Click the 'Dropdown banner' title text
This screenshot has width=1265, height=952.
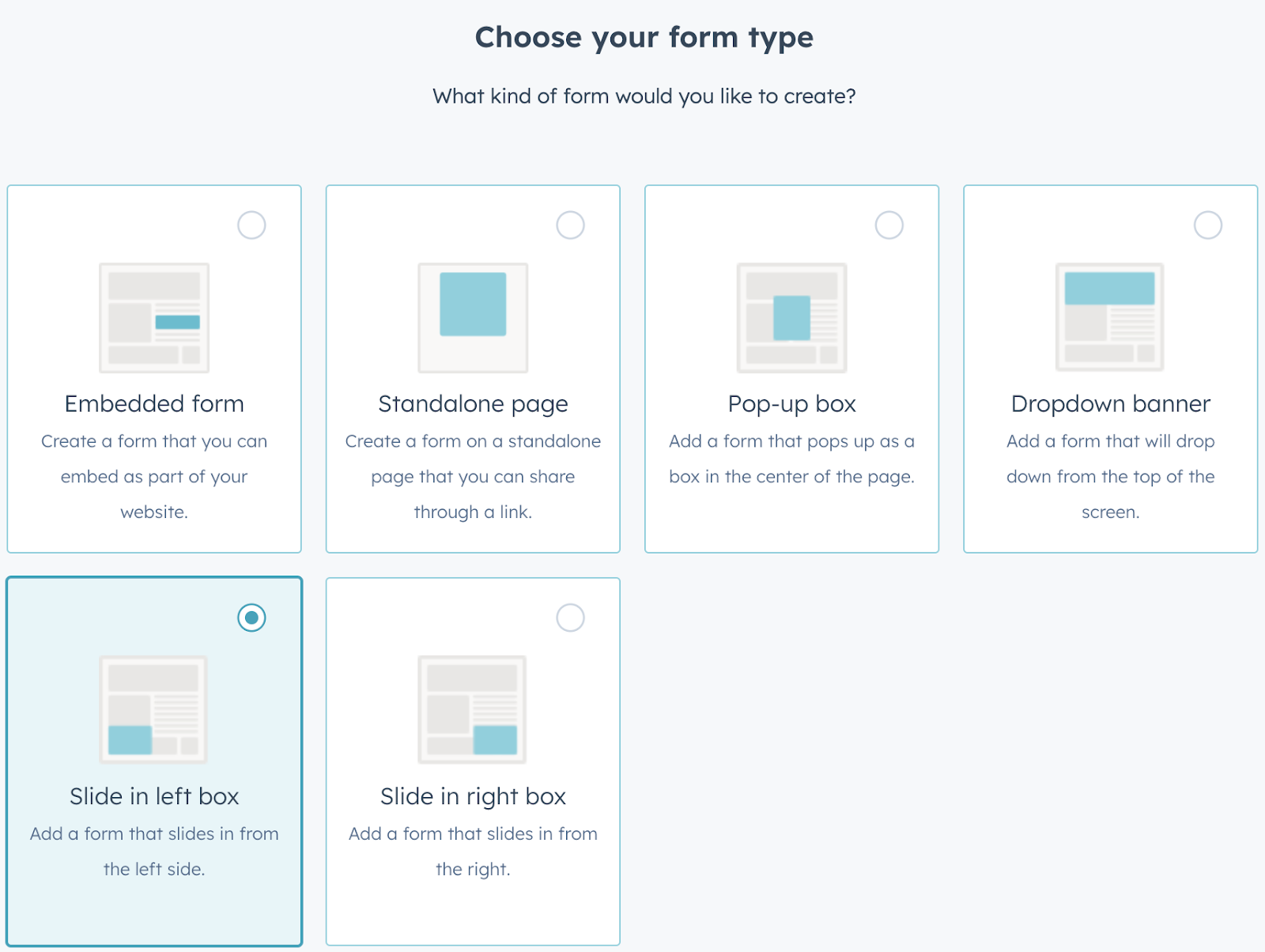pos(1110,404)
